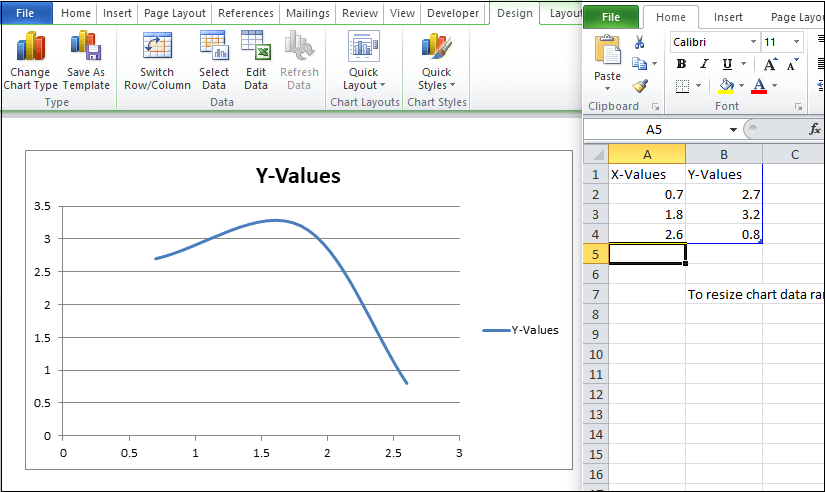Expand the Copy options arrow
The height and width of the screenshot is (492, 825).
click(x=655, y=64)
